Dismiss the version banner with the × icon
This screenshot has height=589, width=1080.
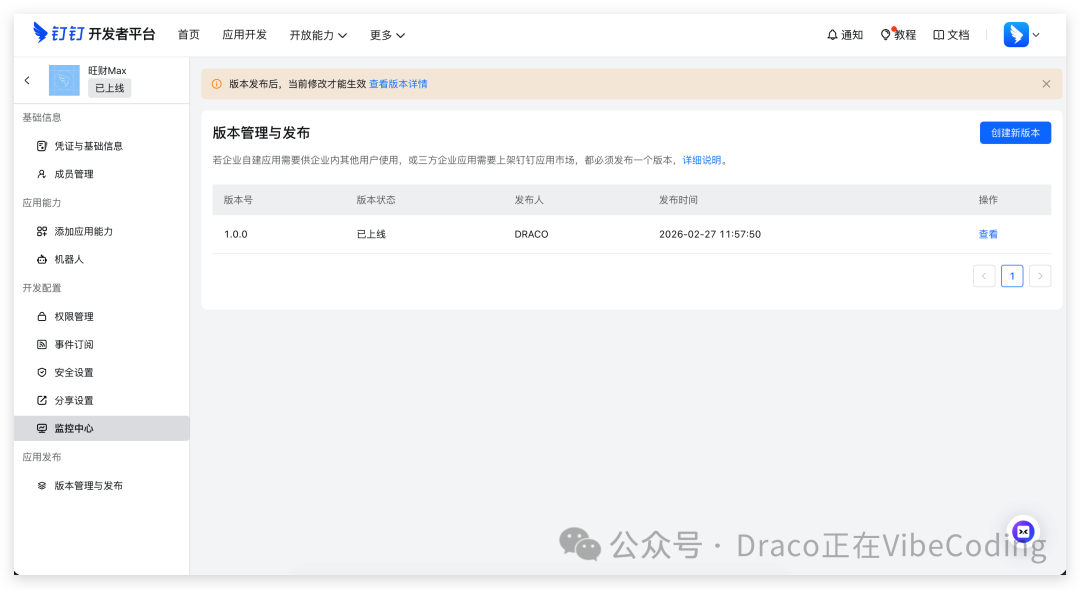pyautogui.click(x=1046, y=84)
